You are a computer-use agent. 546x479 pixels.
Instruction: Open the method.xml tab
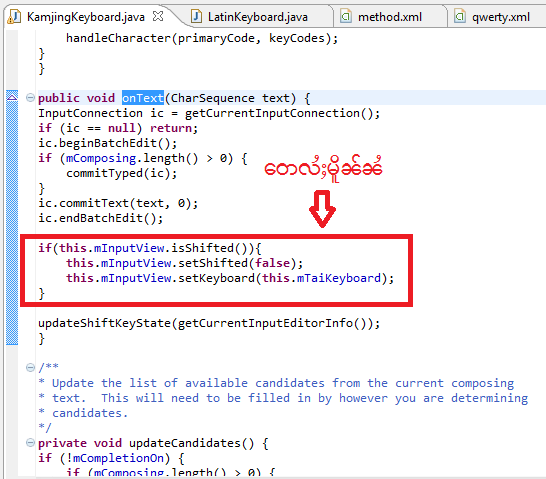389,17
